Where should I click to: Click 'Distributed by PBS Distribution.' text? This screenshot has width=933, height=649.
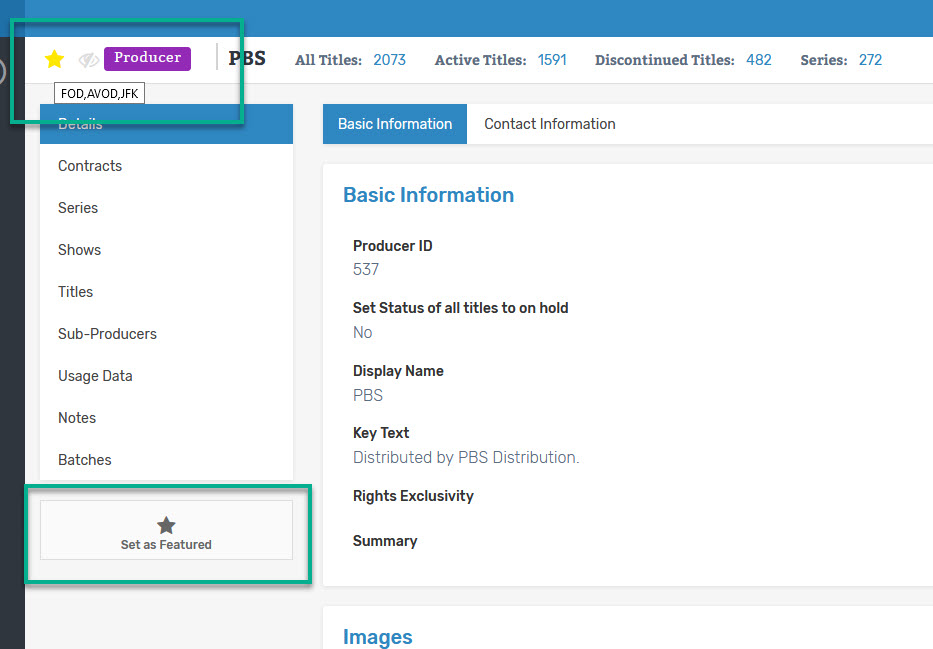(466, 457)
